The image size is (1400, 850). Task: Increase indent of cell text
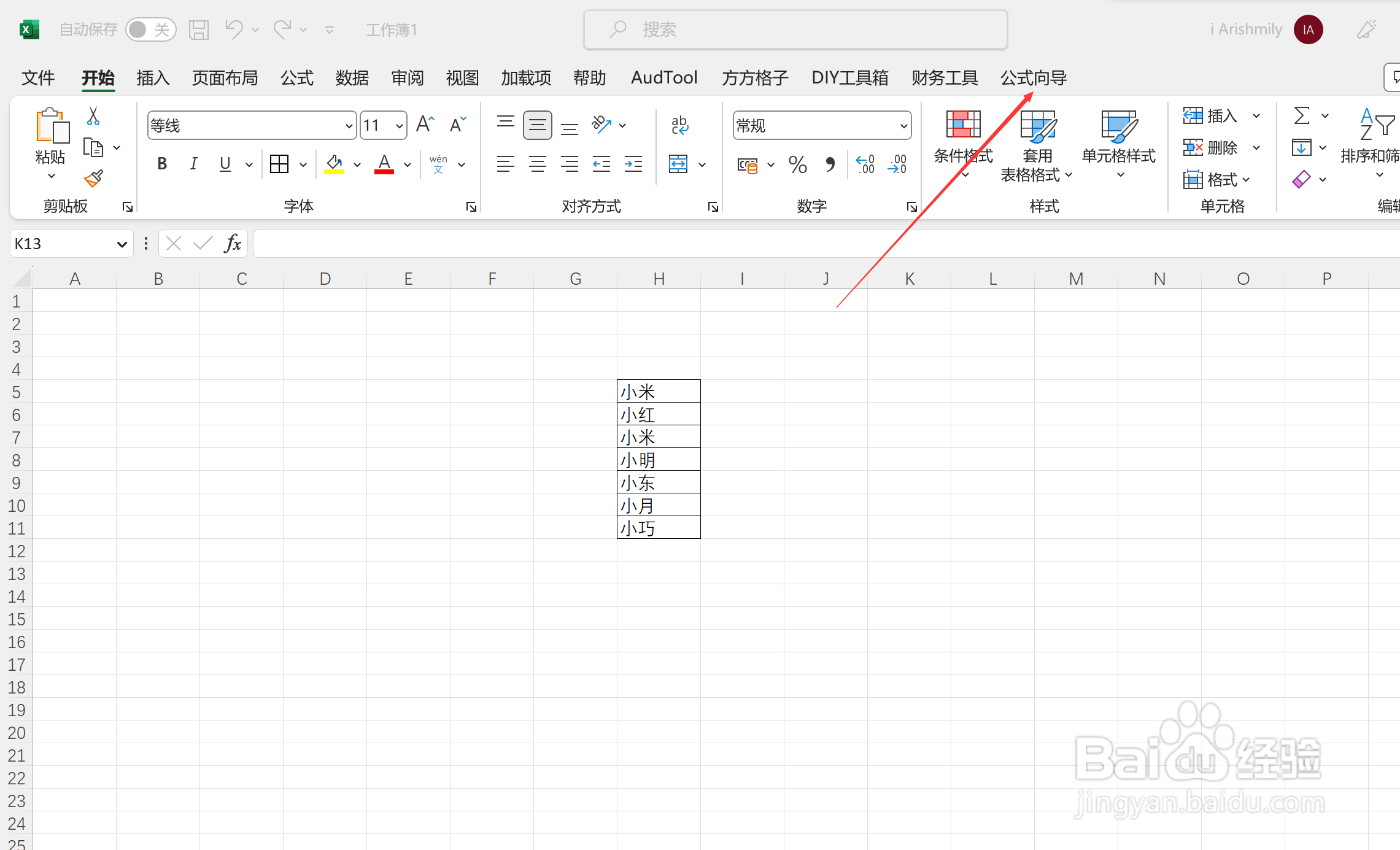(633, 164)
